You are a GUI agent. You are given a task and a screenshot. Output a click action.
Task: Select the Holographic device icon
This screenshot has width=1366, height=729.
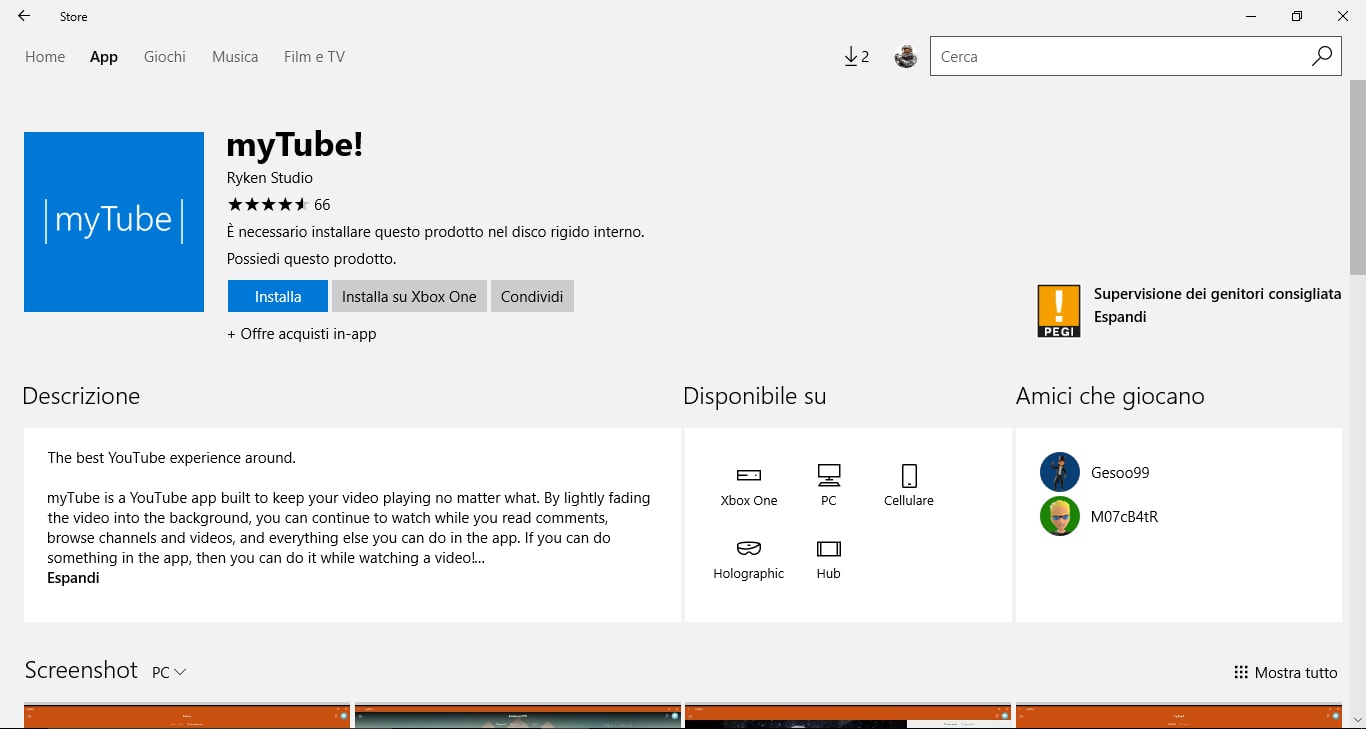click(x=749, y=548)
